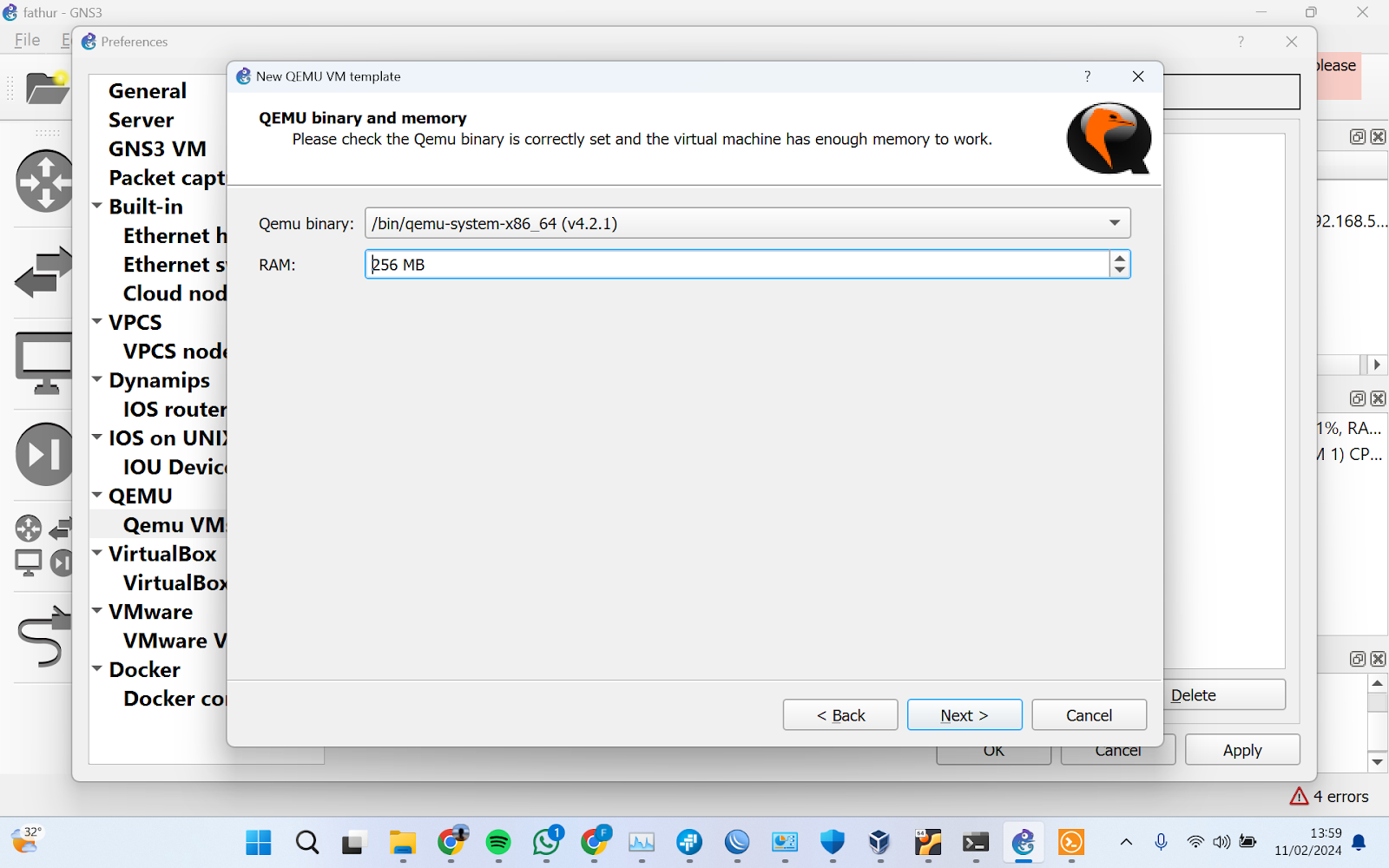Open File menu in GNS3
This screenshot has height=868, width=1389.
(x=27, y=40)
